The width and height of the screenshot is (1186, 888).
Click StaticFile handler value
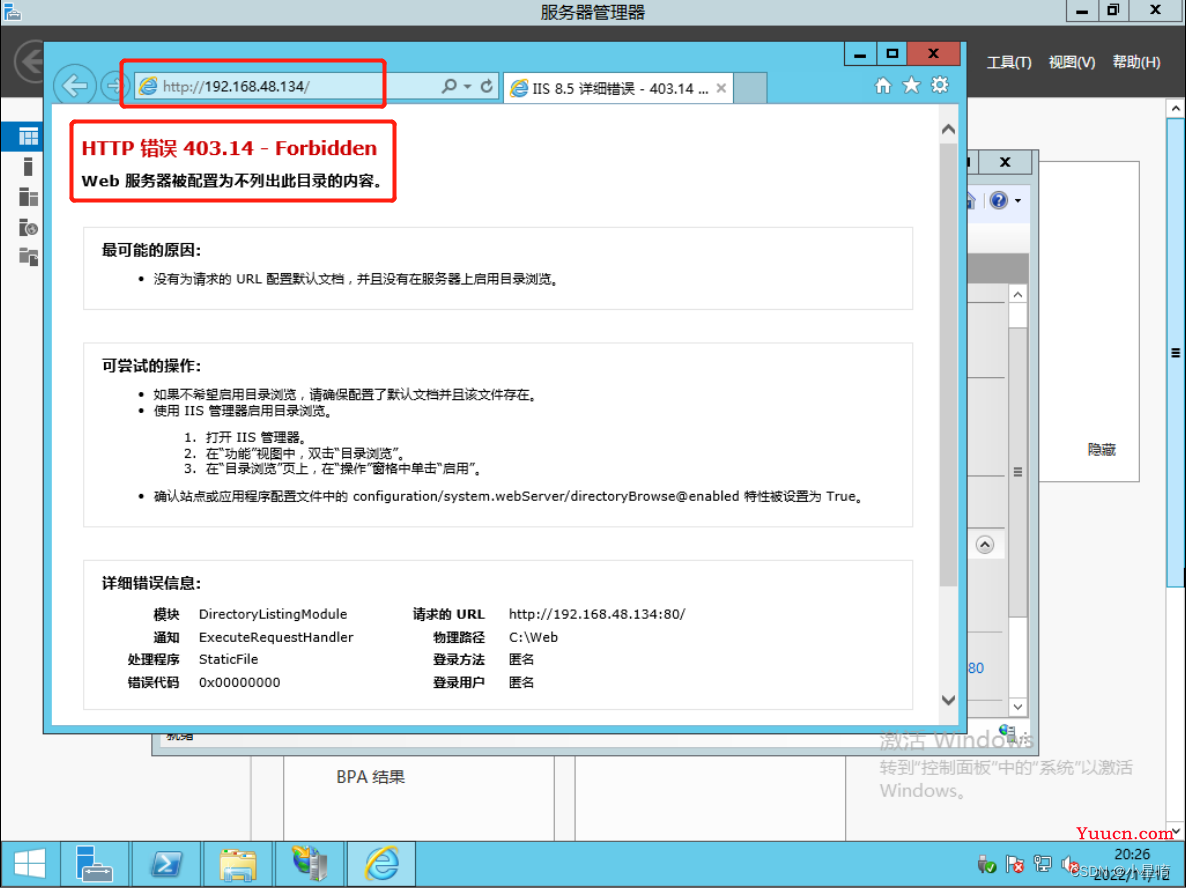[228, 660]
